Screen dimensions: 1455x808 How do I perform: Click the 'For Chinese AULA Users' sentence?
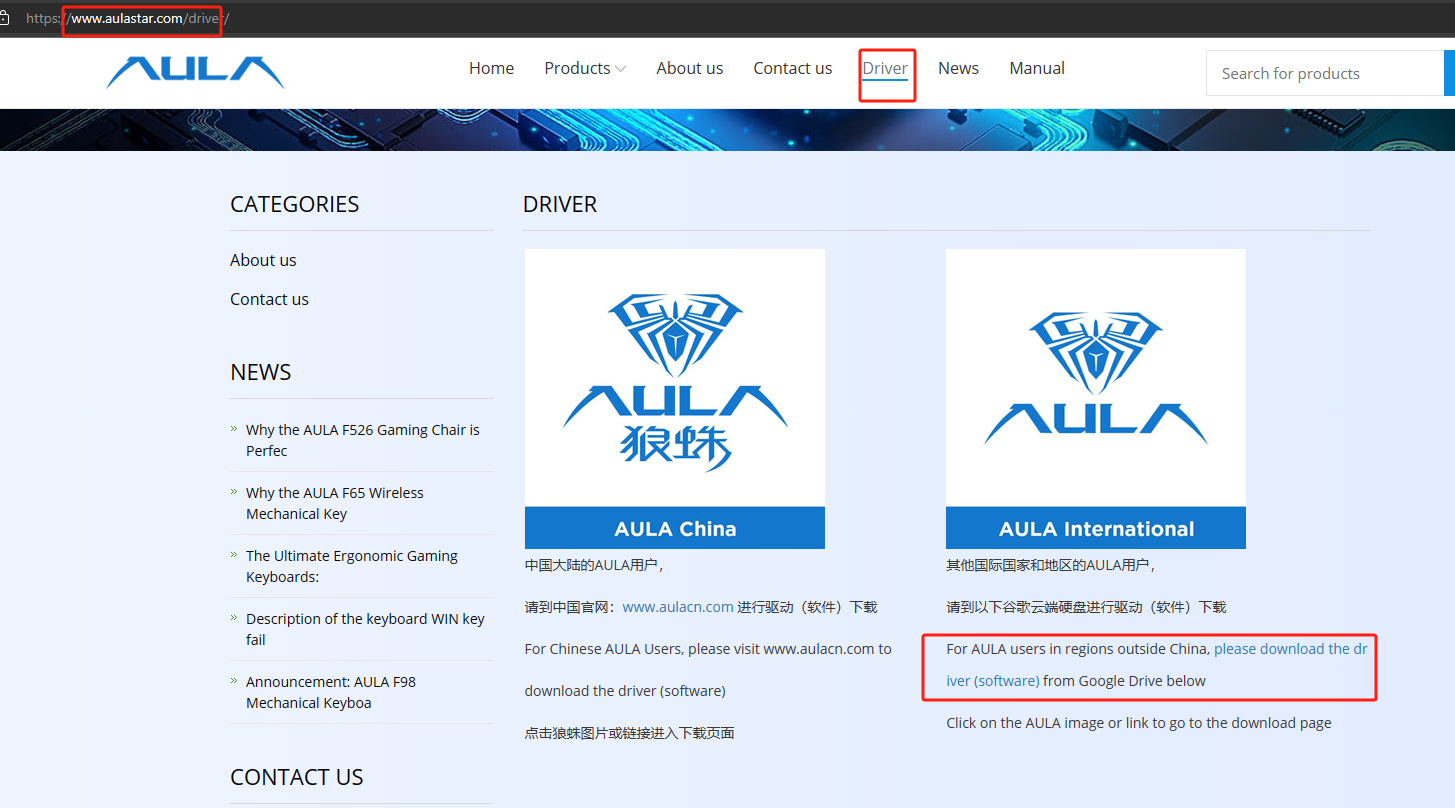click(x=708, y=649)
